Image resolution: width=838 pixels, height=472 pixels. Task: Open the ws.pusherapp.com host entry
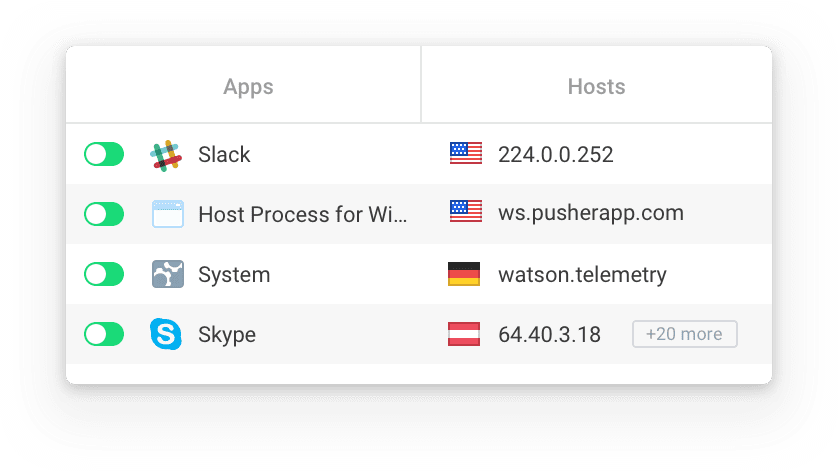590,213
